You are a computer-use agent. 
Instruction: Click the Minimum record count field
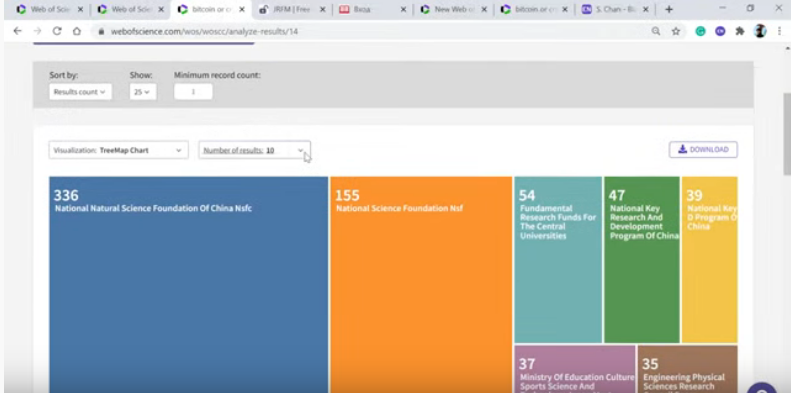pyautogui.click(x=193, y=92)
